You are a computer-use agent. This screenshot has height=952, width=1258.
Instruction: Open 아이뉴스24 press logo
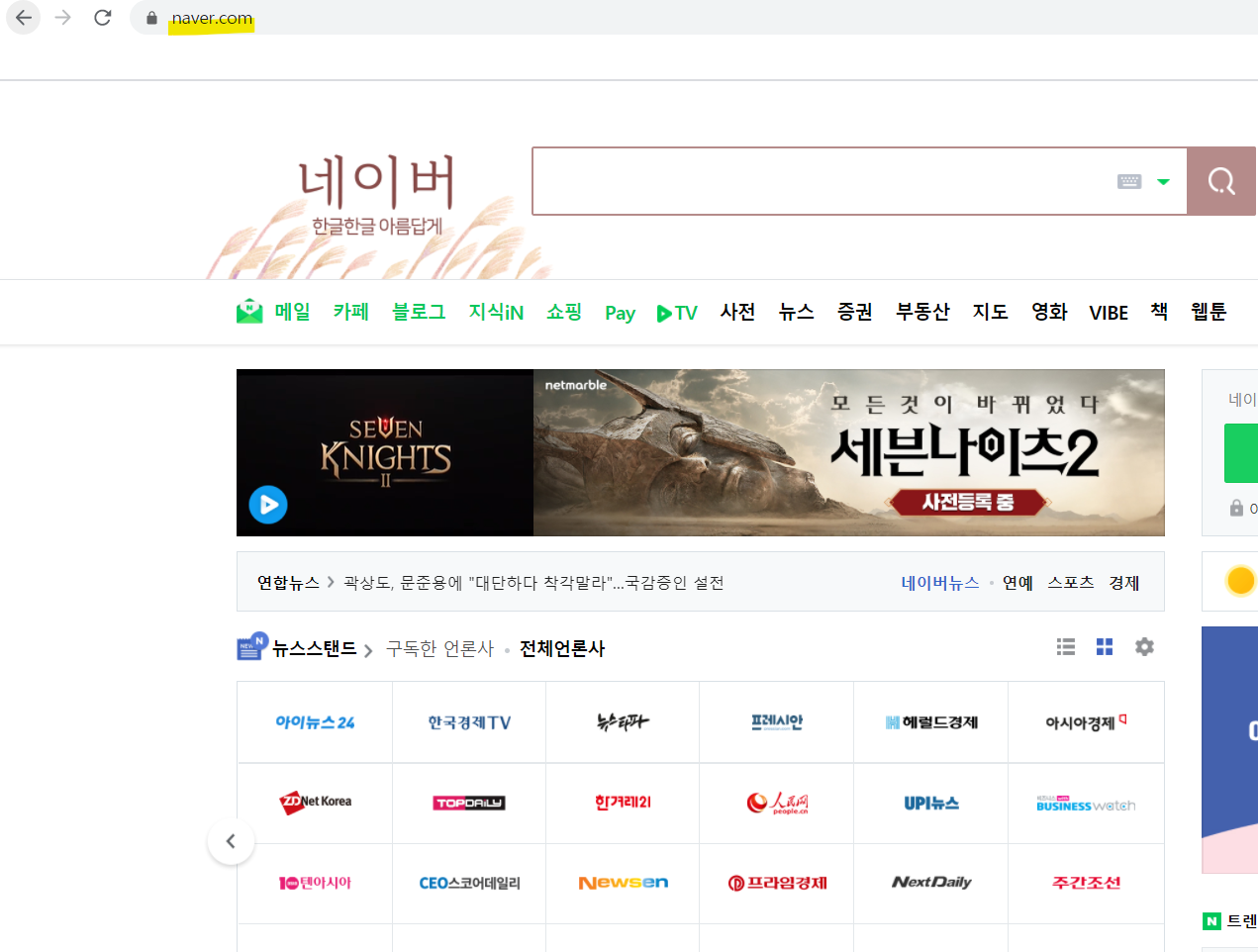pos(315,722)
